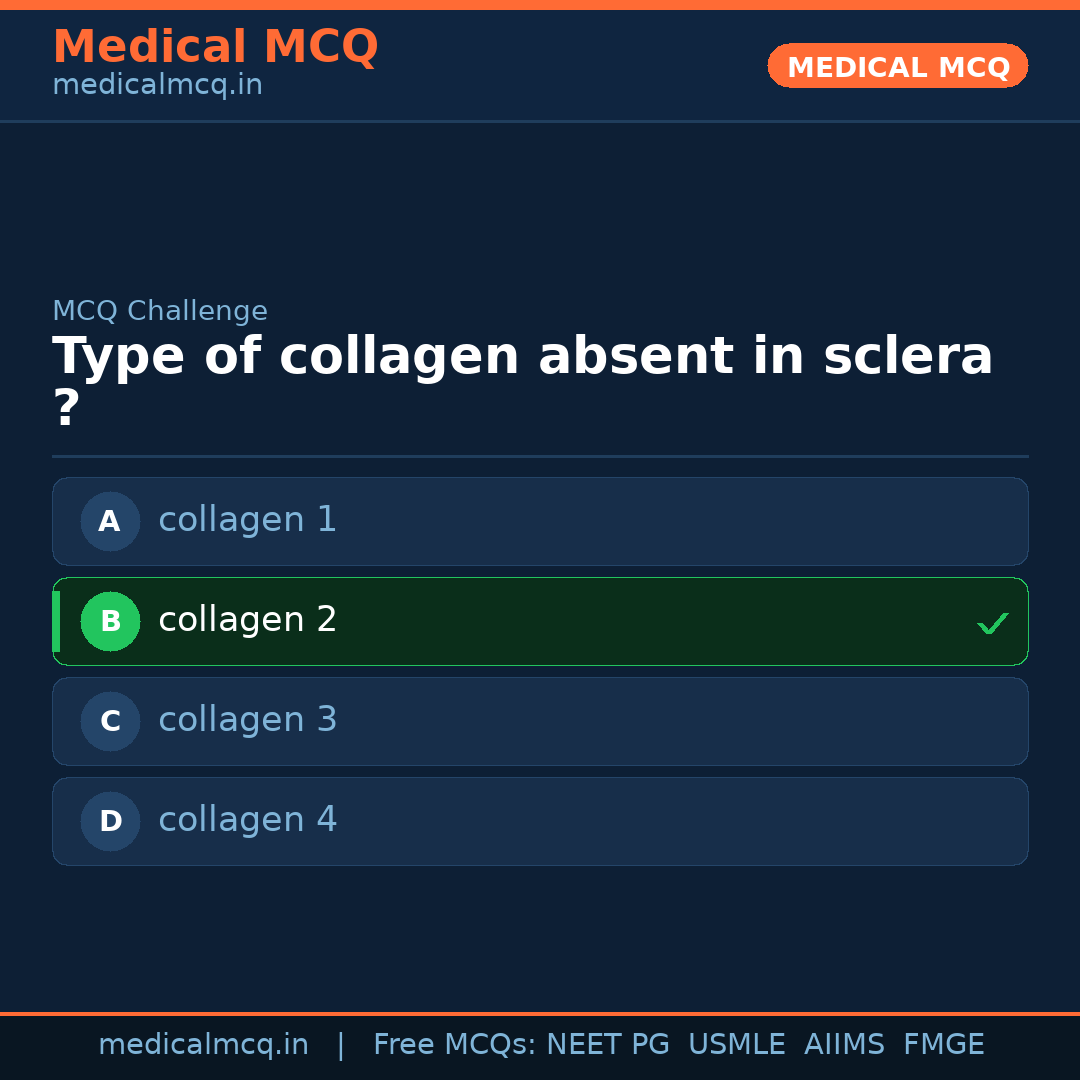Select answer option collagen 1
1080x1080 pixels.
click(540, 521)
